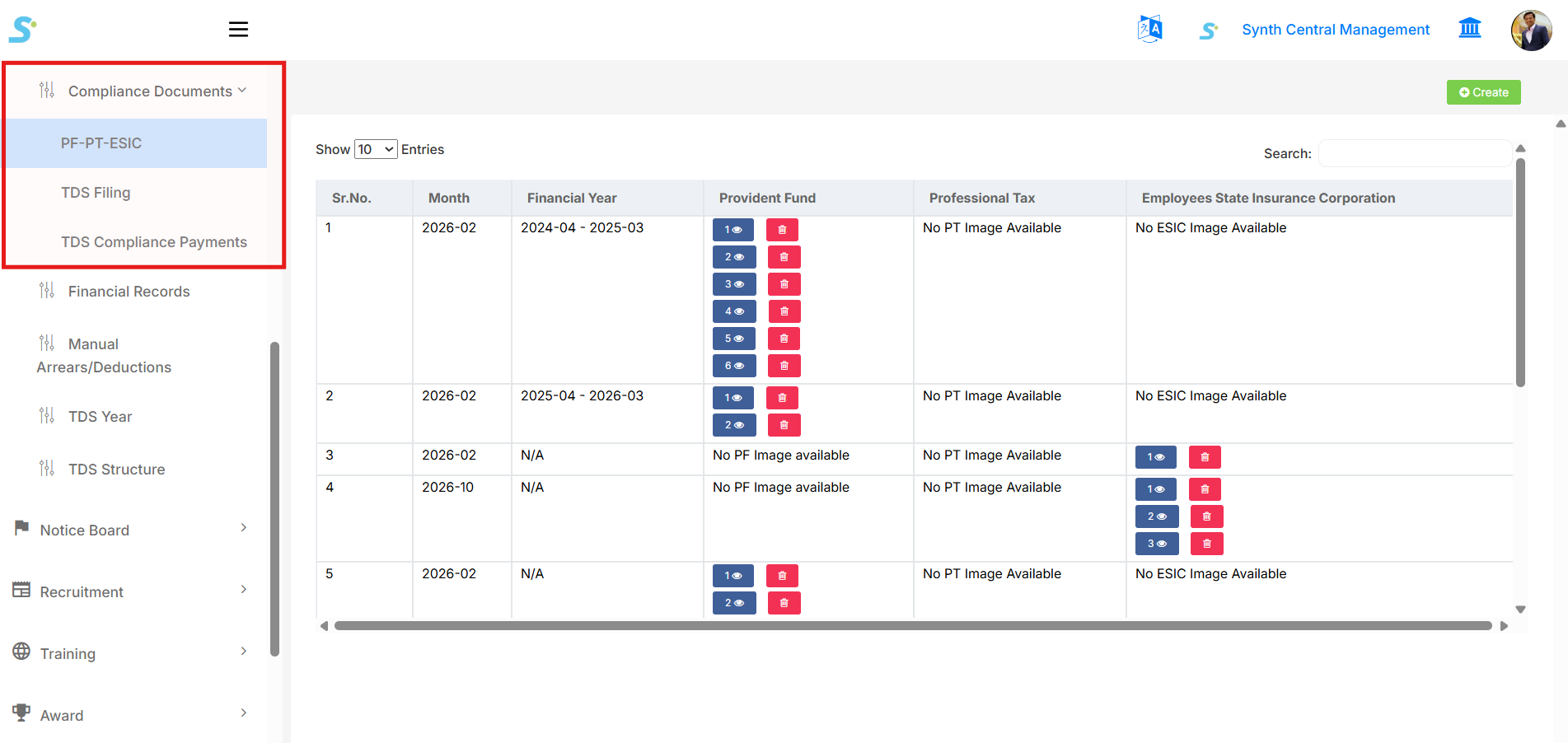Click the bank institution icon near profile
The width and height of the screenshot is (1568, 743).
point(1470,27)
